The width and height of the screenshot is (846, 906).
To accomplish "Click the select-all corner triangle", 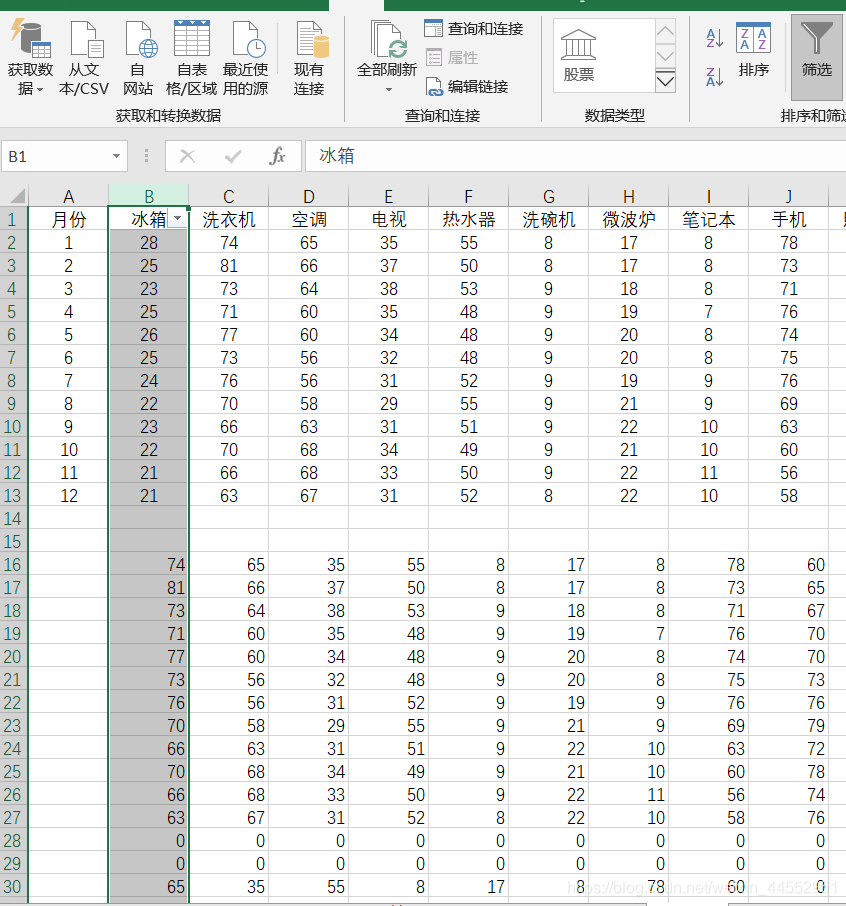I will pyautogui.click(x=17, y=196).
